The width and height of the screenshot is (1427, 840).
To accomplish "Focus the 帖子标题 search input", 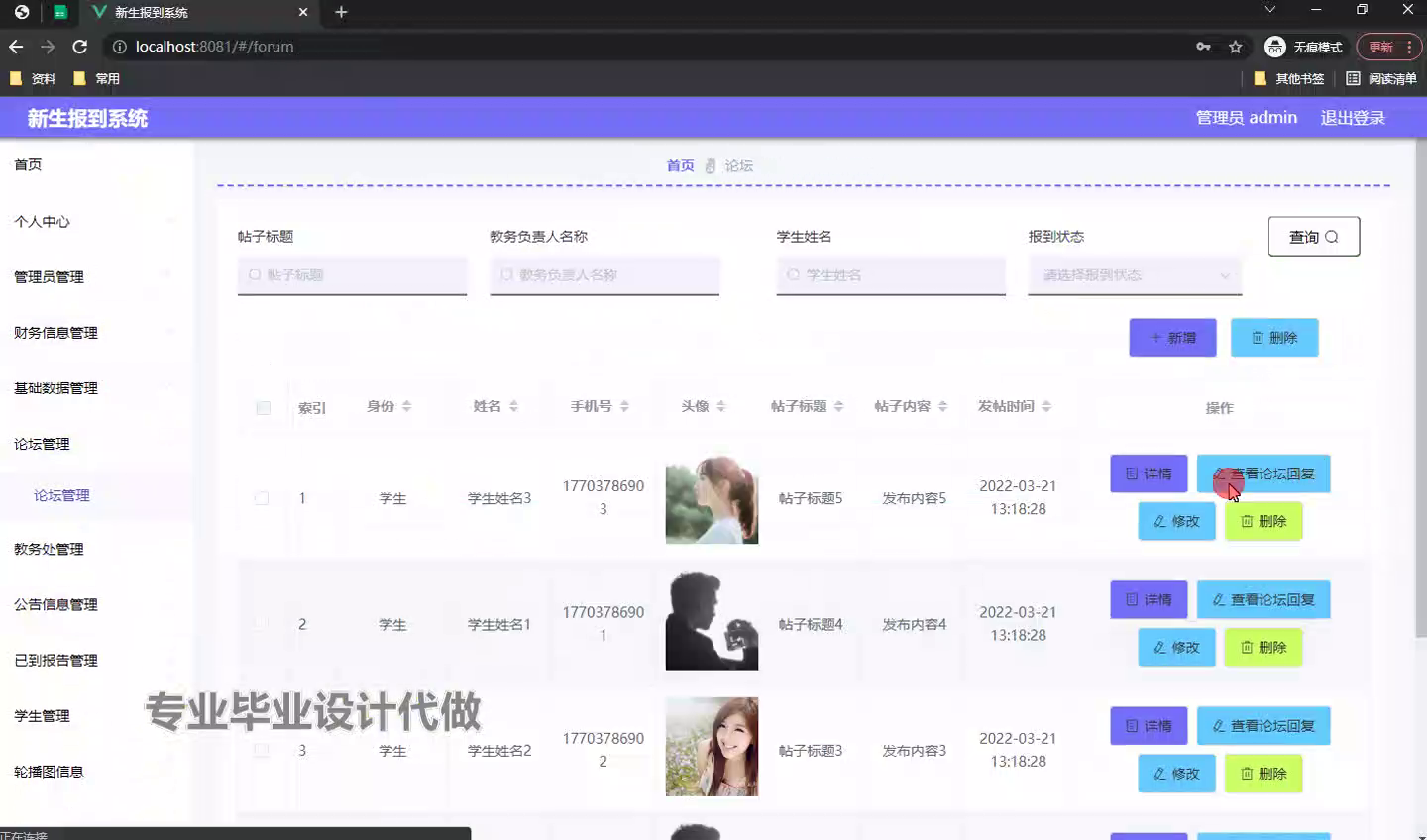I will click(x=352, y=275).
